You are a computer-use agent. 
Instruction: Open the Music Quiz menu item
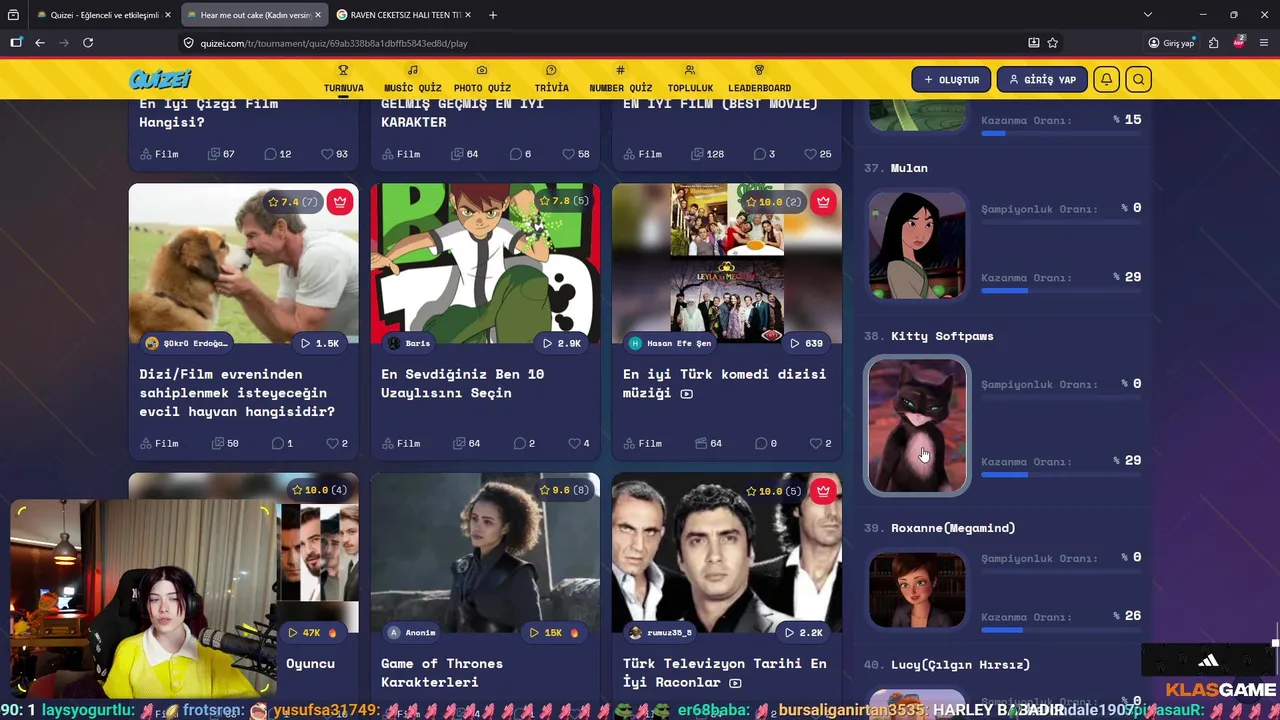coord(412,79)
